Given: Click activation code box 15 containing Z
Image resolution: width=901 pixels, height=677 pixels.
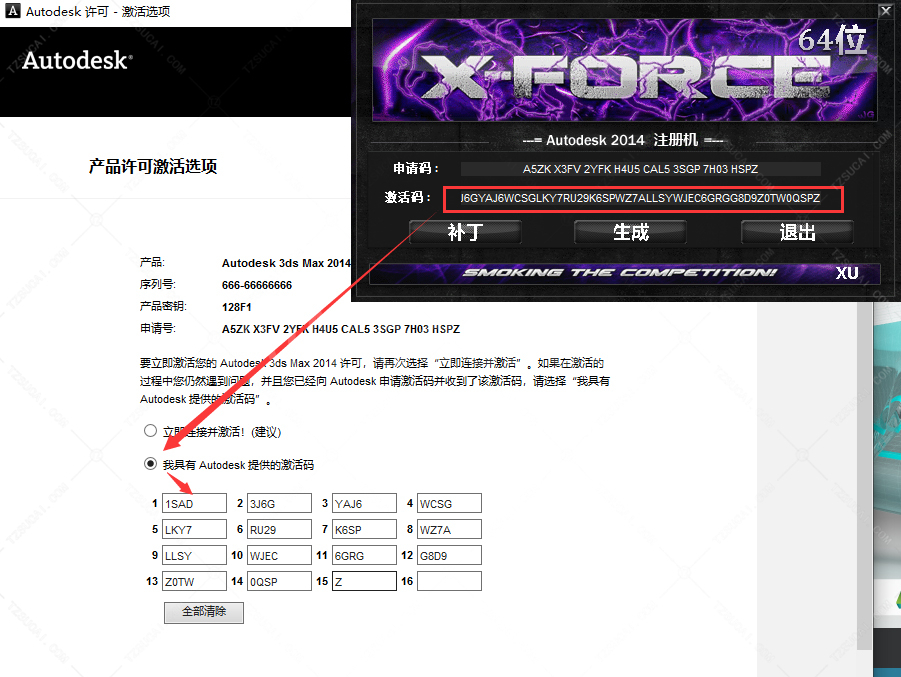Looking at the screenshot, I should click(x=364, y=581).
